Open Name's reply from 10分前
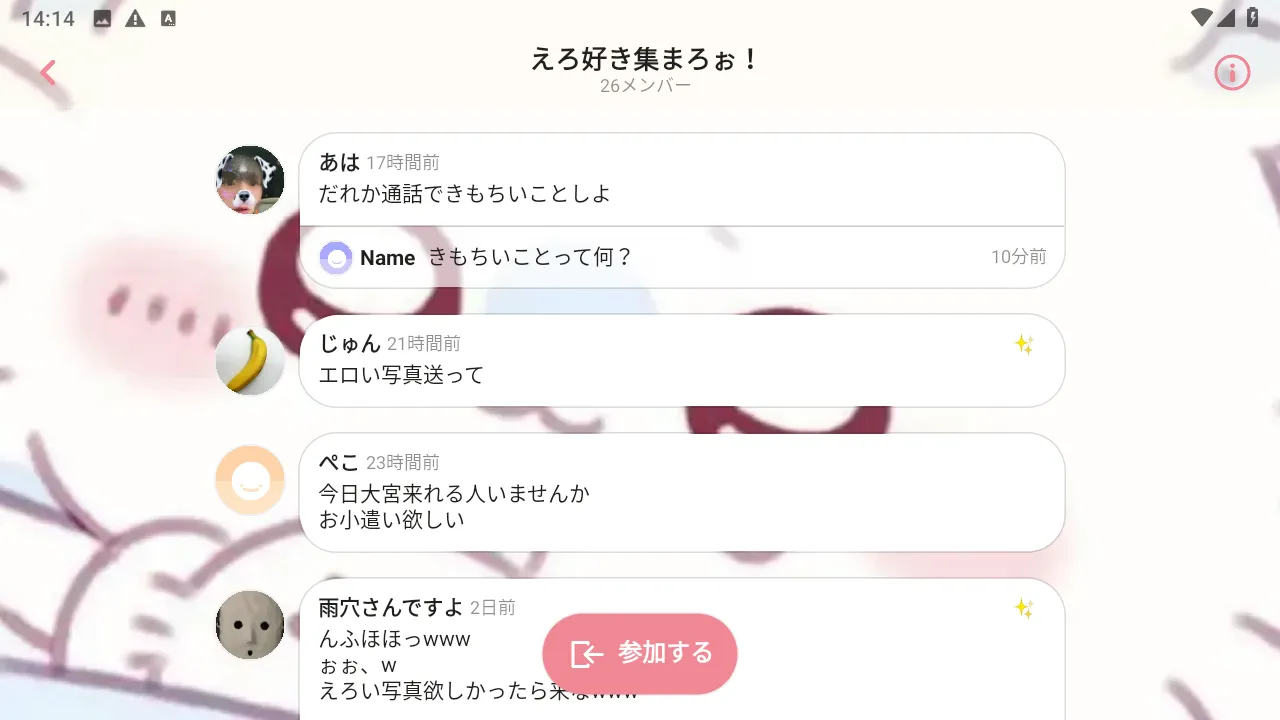This screenshot has height=720, width=1280. pos(682,258)
